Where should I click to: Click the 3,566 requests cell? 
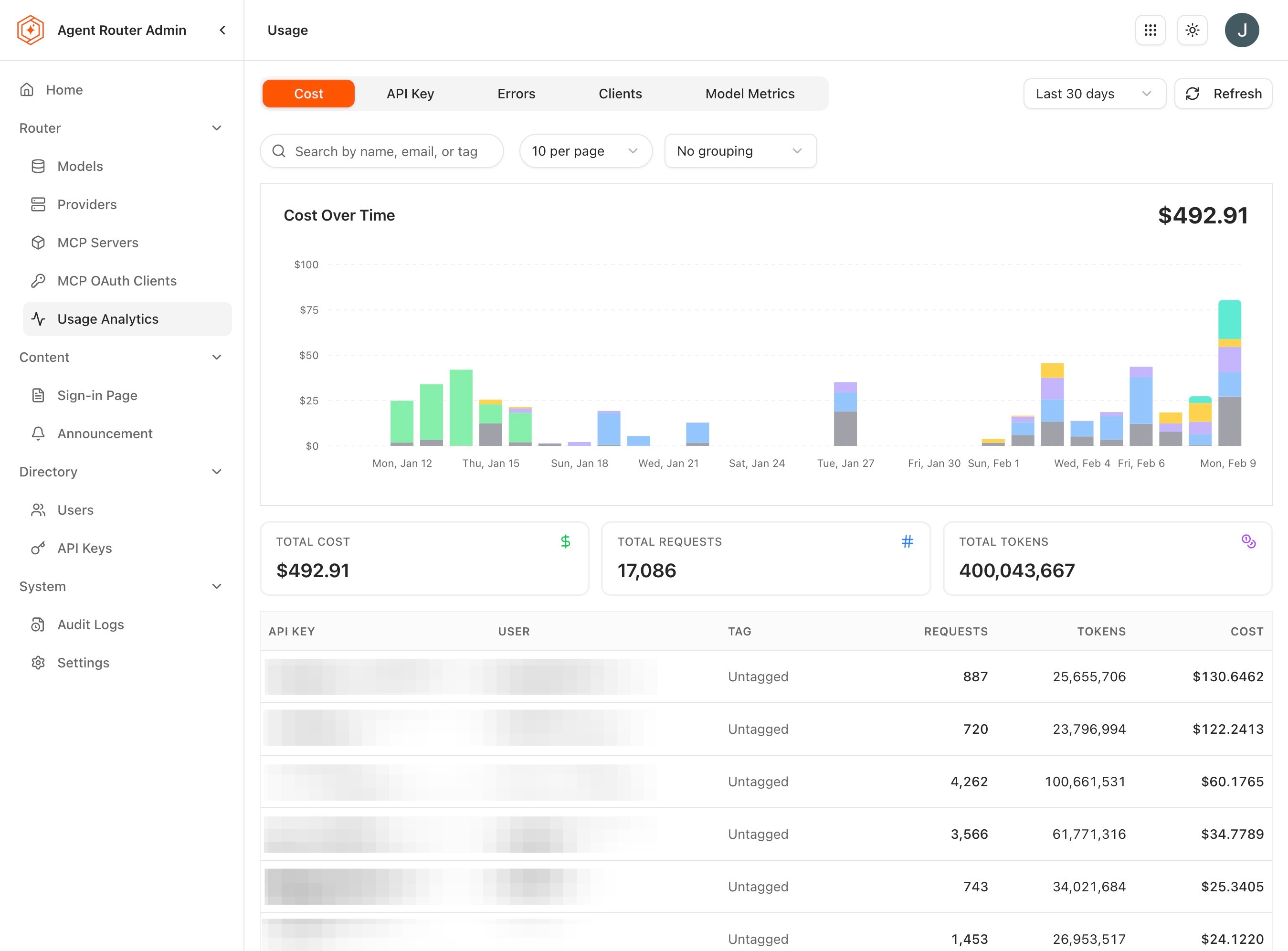[969, 834]
